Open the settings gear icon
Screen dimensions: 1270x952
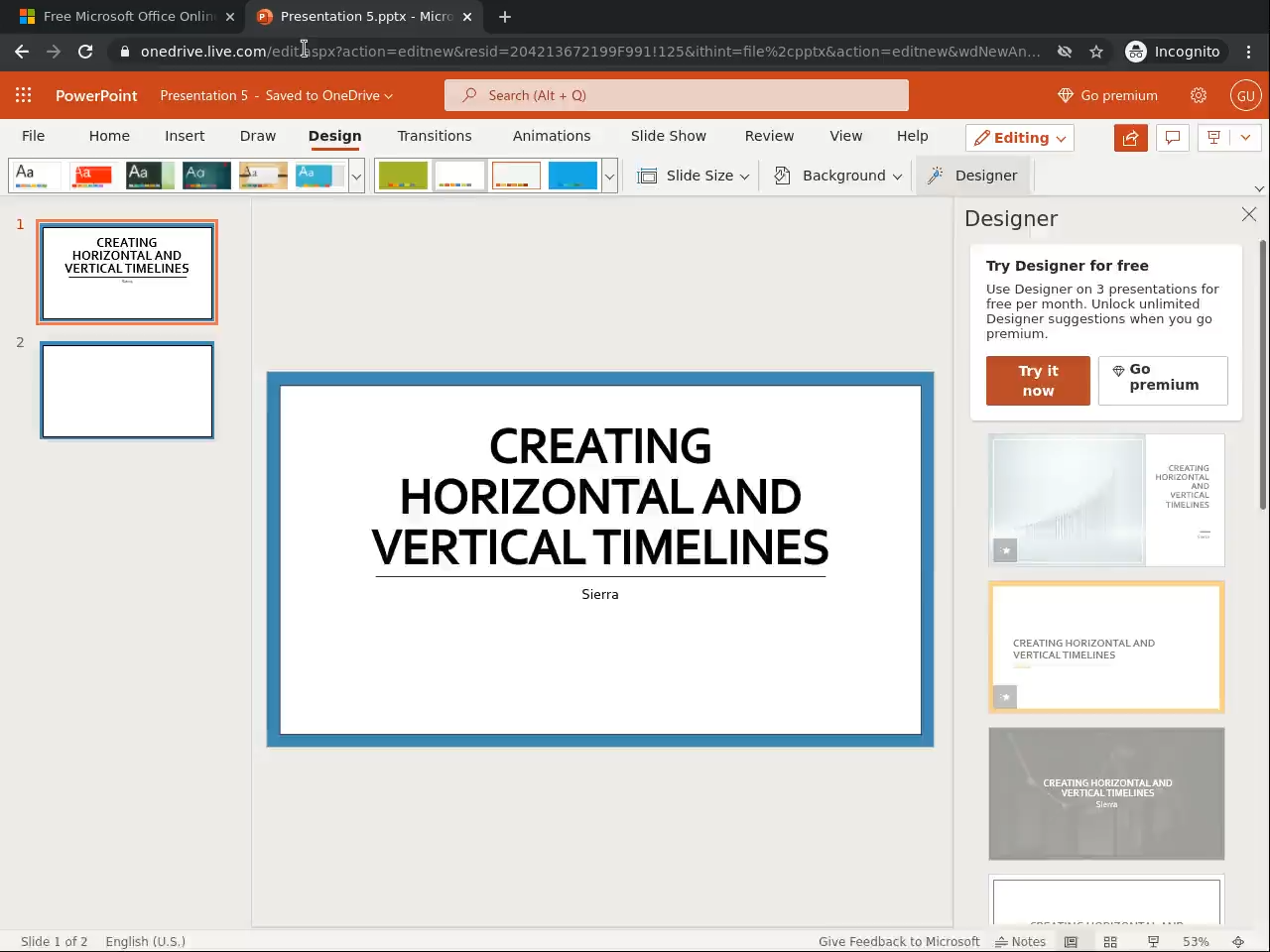(1199, 95)
